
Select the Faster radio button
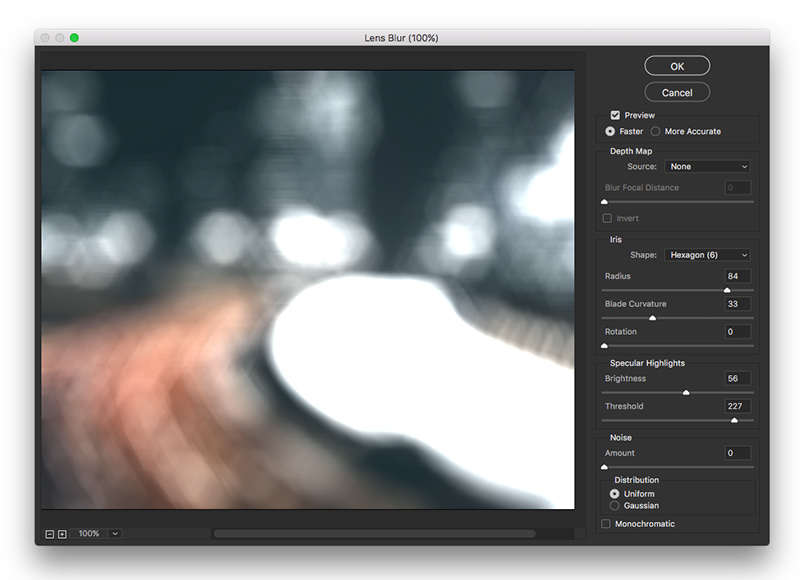click(610, 131)
